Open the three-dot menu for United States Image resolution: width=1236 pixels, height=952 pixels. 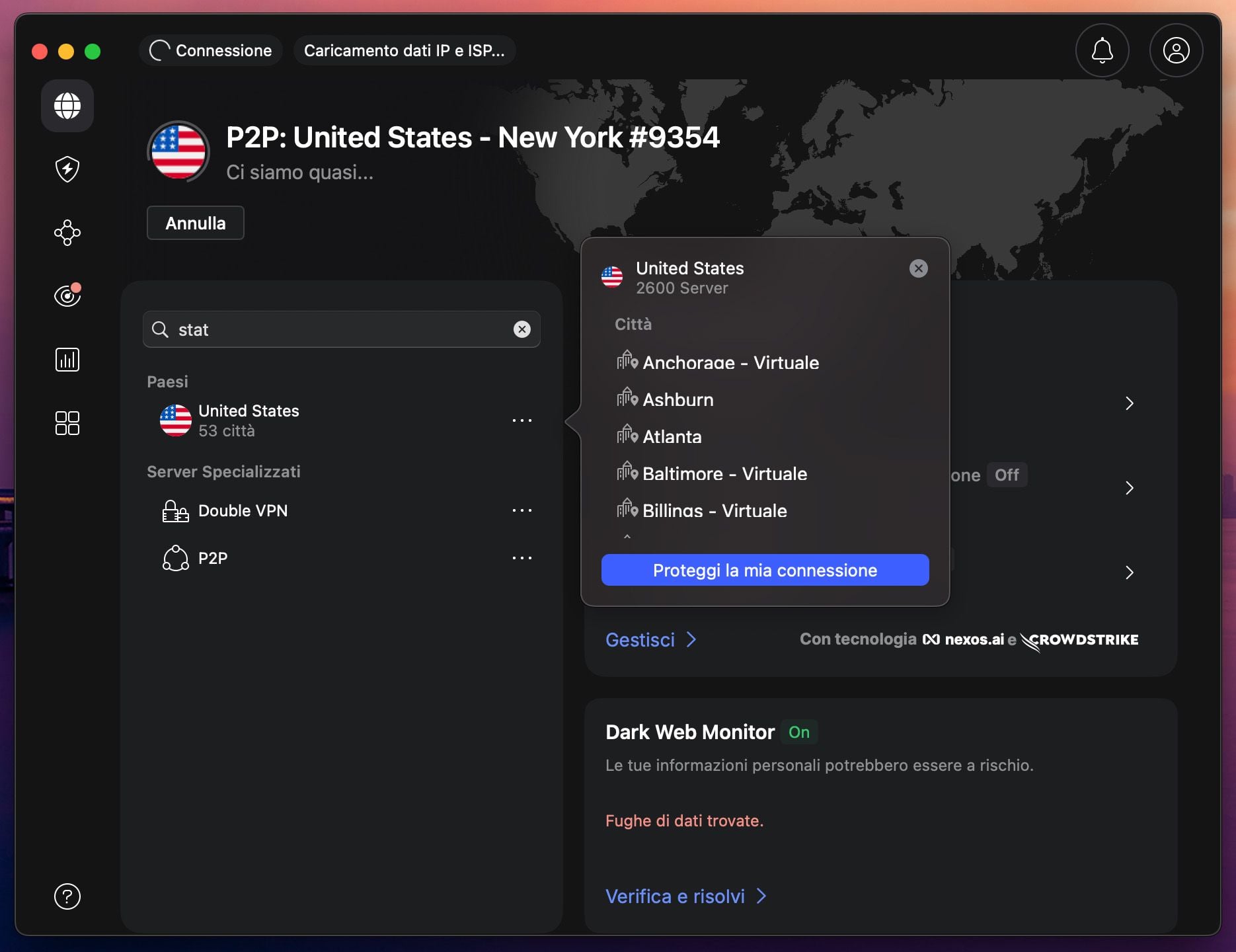(x=522, y=420)
